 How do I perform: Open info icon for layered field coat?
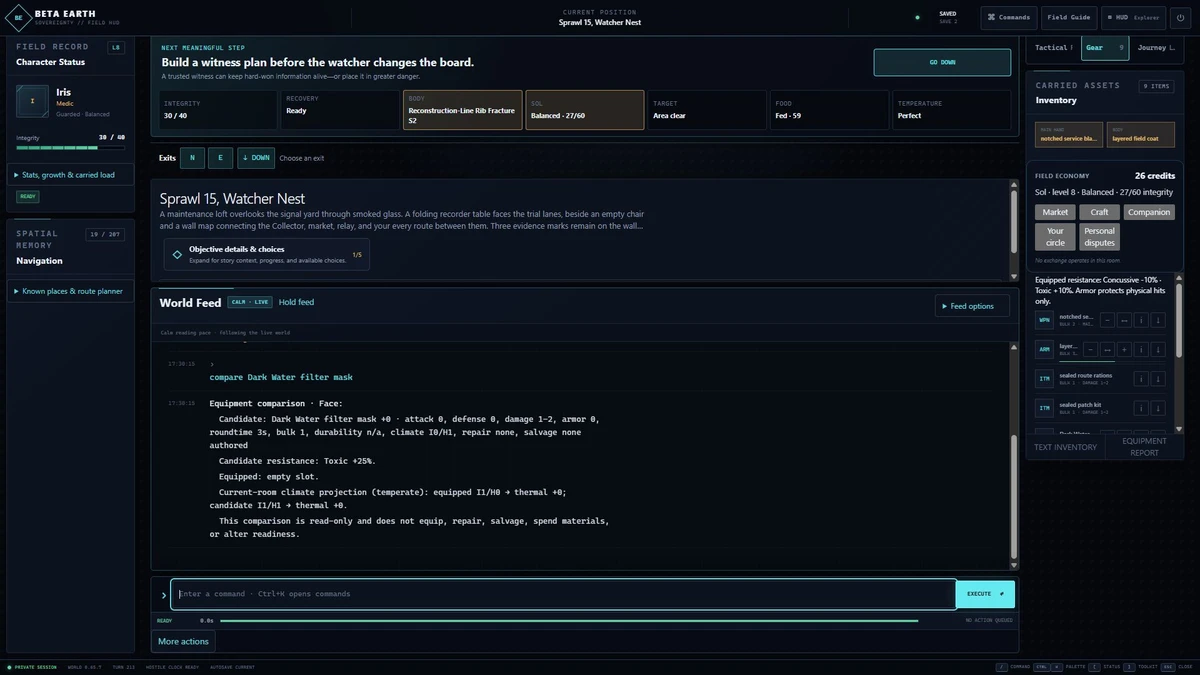click(1141, 350)
